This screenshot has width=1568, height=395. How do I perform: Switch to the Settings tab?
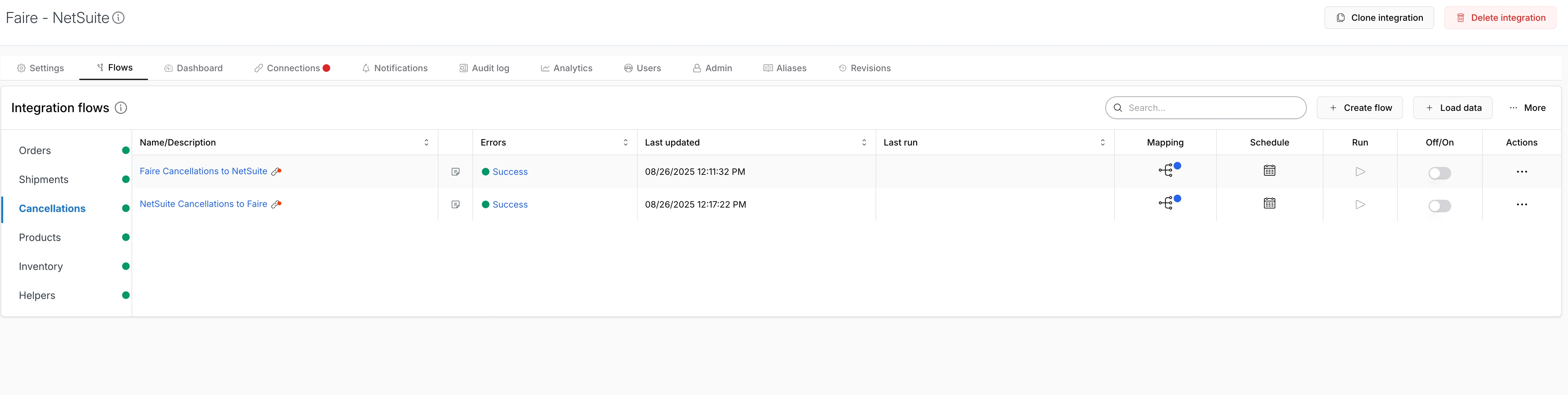click(40, 68)
